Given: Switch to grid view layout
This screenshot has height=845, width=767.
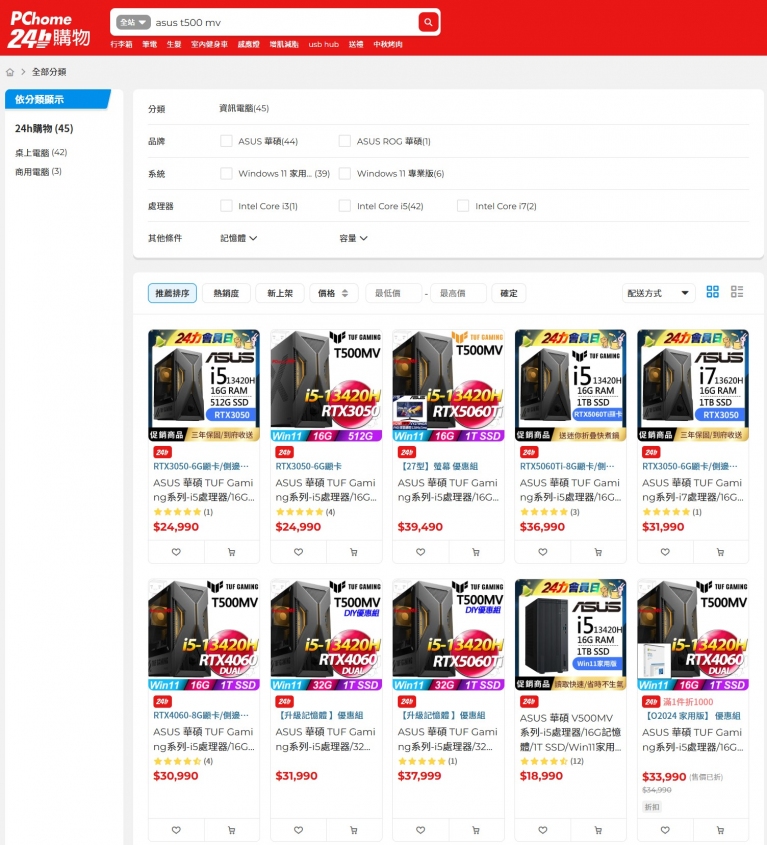Looking at the screenshot, I should pyautogui.click(x=713, y=292).
